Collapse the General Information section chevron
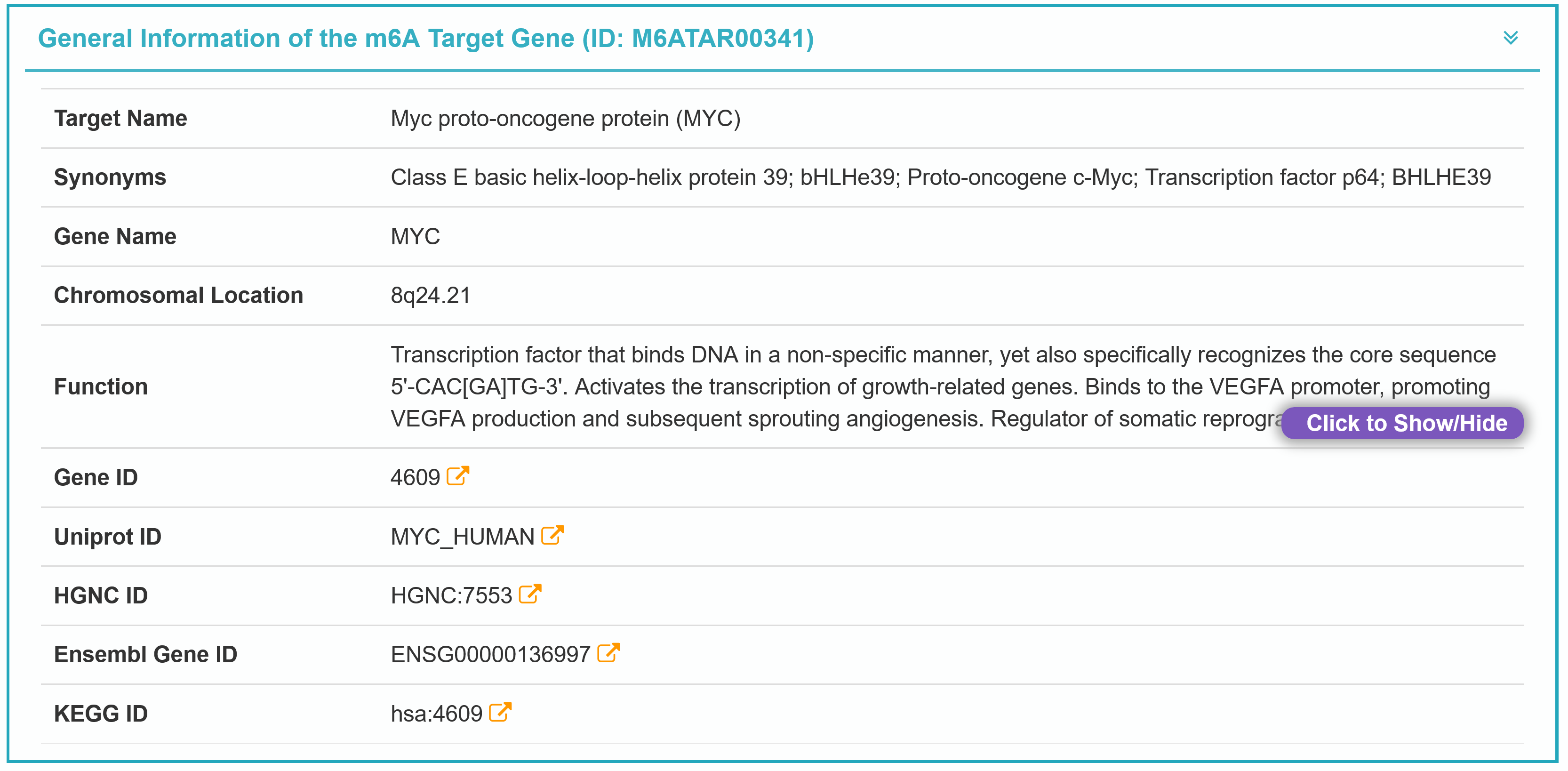Image resolution: width=1568 pixels, height=771 pixels. [x=1510, y=38]
